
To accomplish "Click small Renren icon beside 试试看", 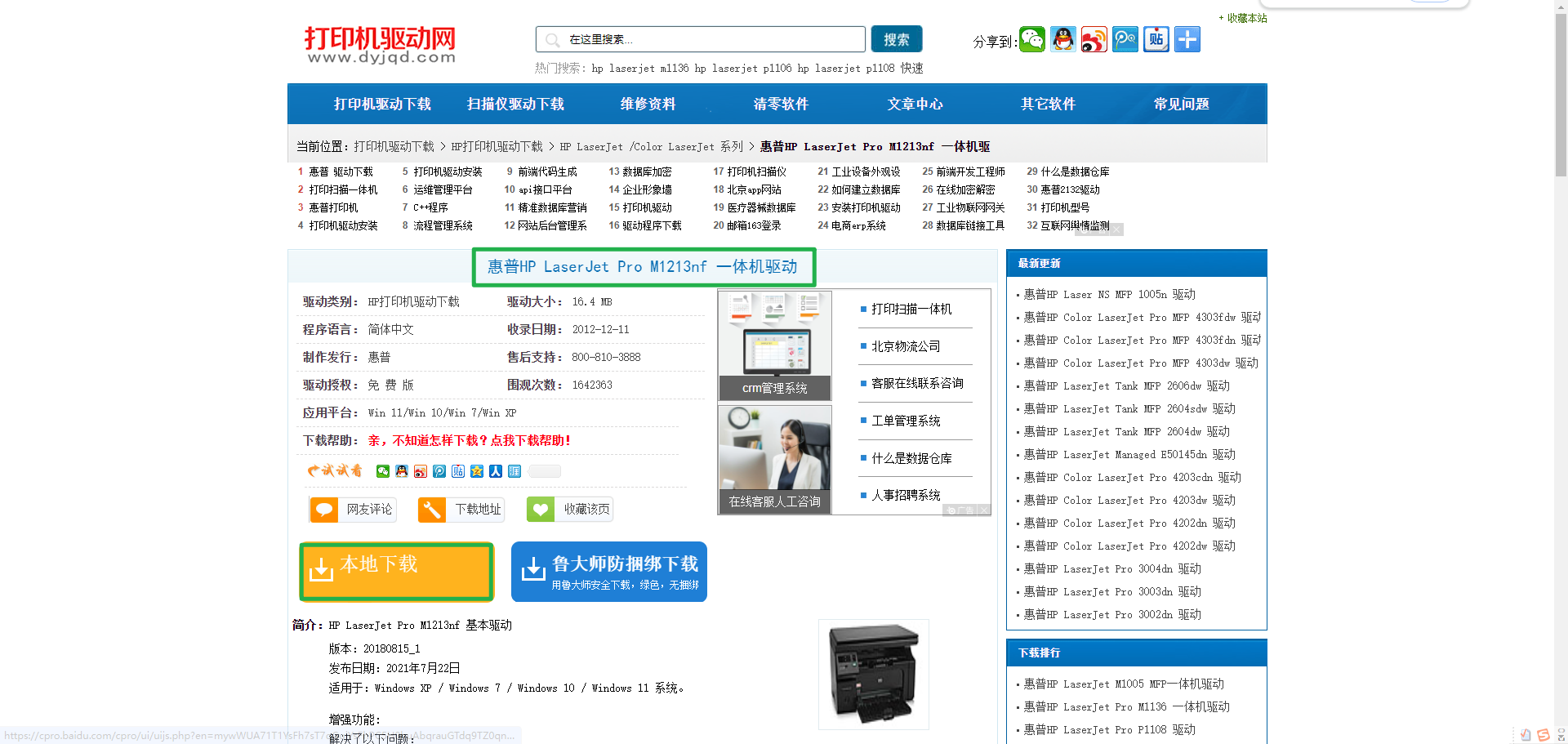I will [x=496, y=471].
